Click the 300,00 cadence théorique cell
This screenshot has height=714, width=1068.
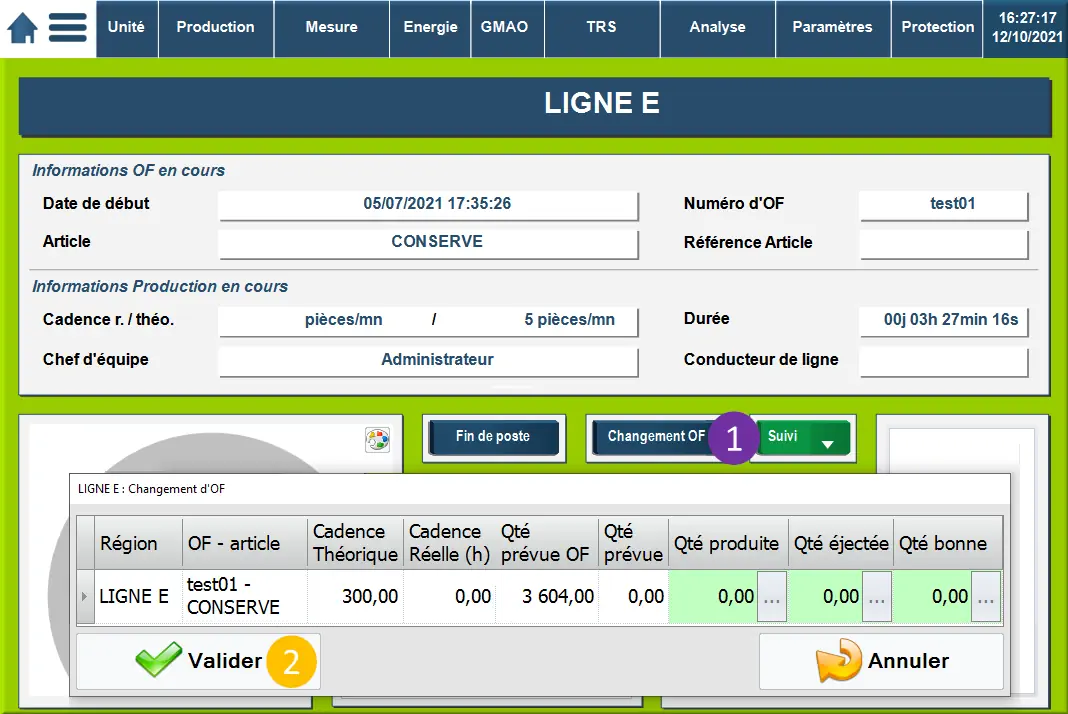pos(355,597)
